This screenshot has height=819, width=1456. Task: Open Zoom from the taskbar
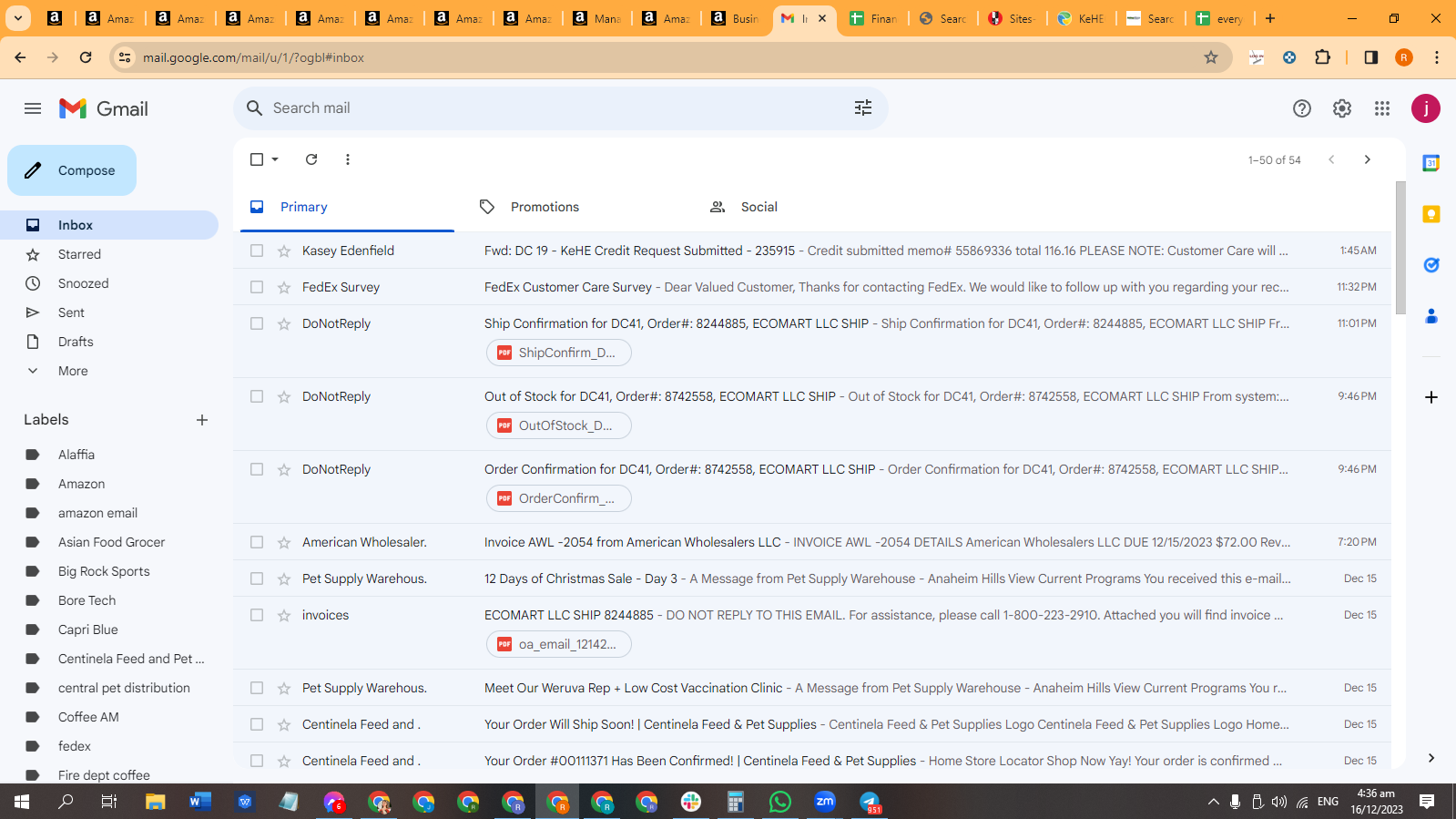(x=825, y=802)
